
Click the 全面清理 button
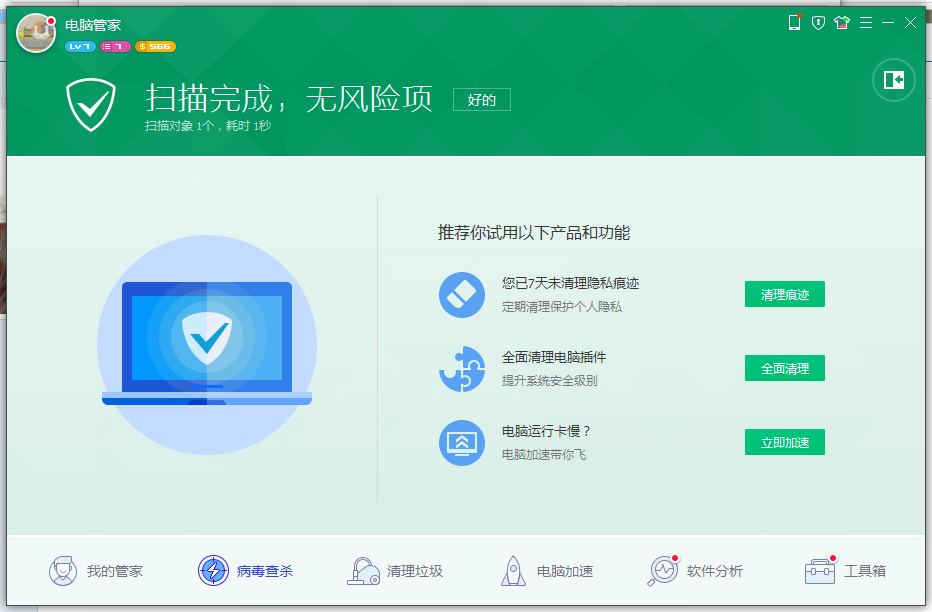(x=785, y=368)
